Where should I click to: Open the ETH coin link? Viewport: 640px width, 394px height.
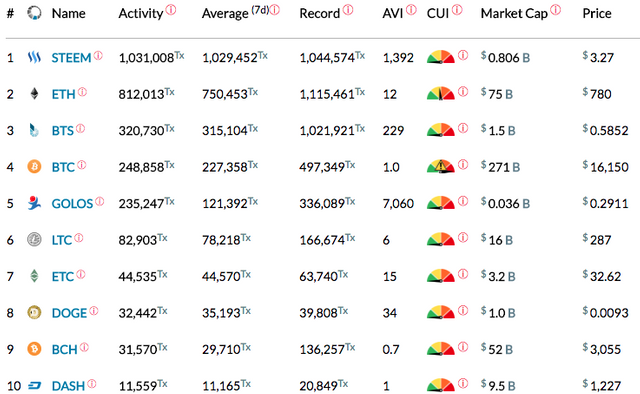(63, 95)
